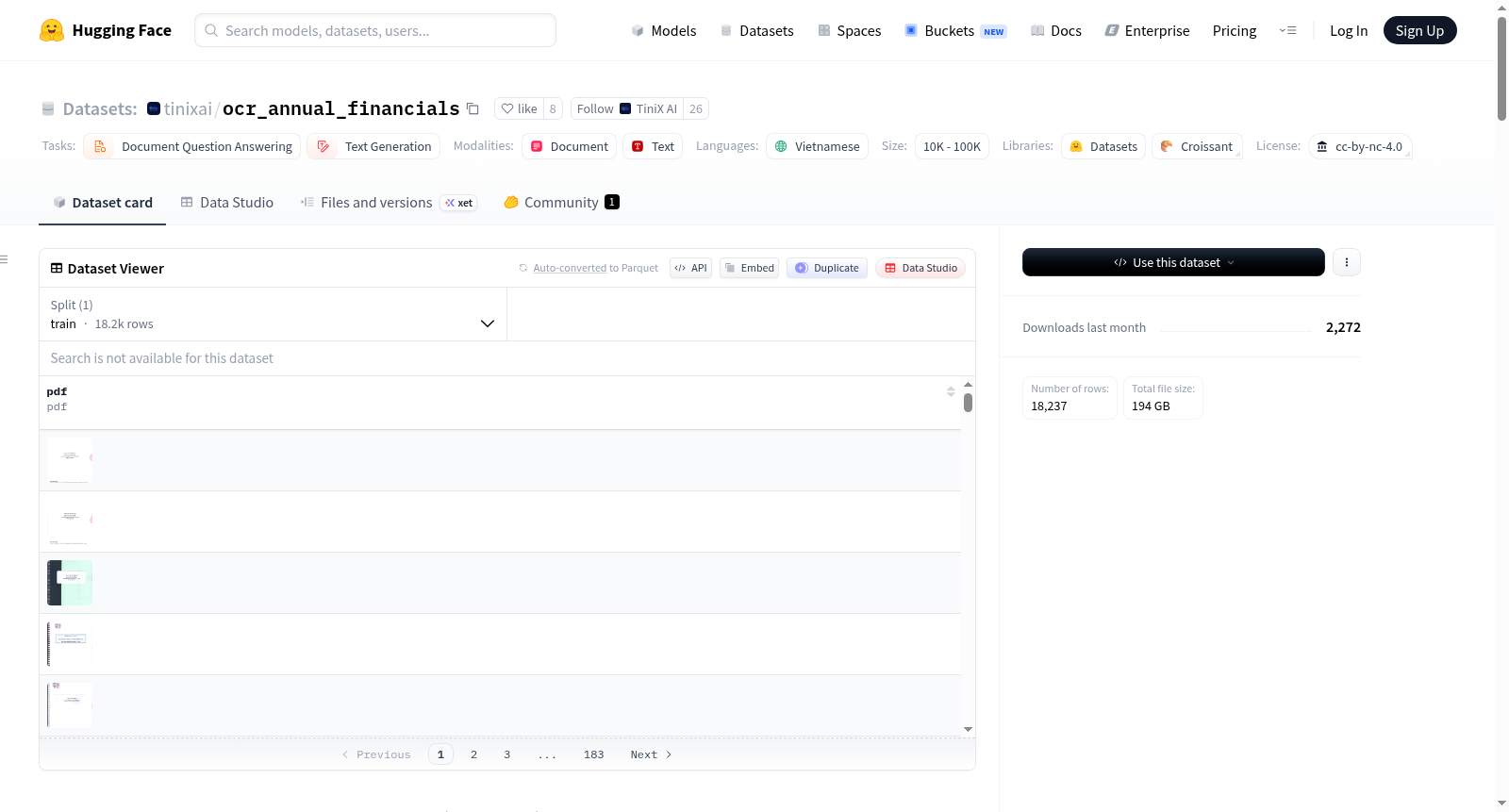Open Spaces from the top navigation
The image size is (1509, 812).
point(849,30)
